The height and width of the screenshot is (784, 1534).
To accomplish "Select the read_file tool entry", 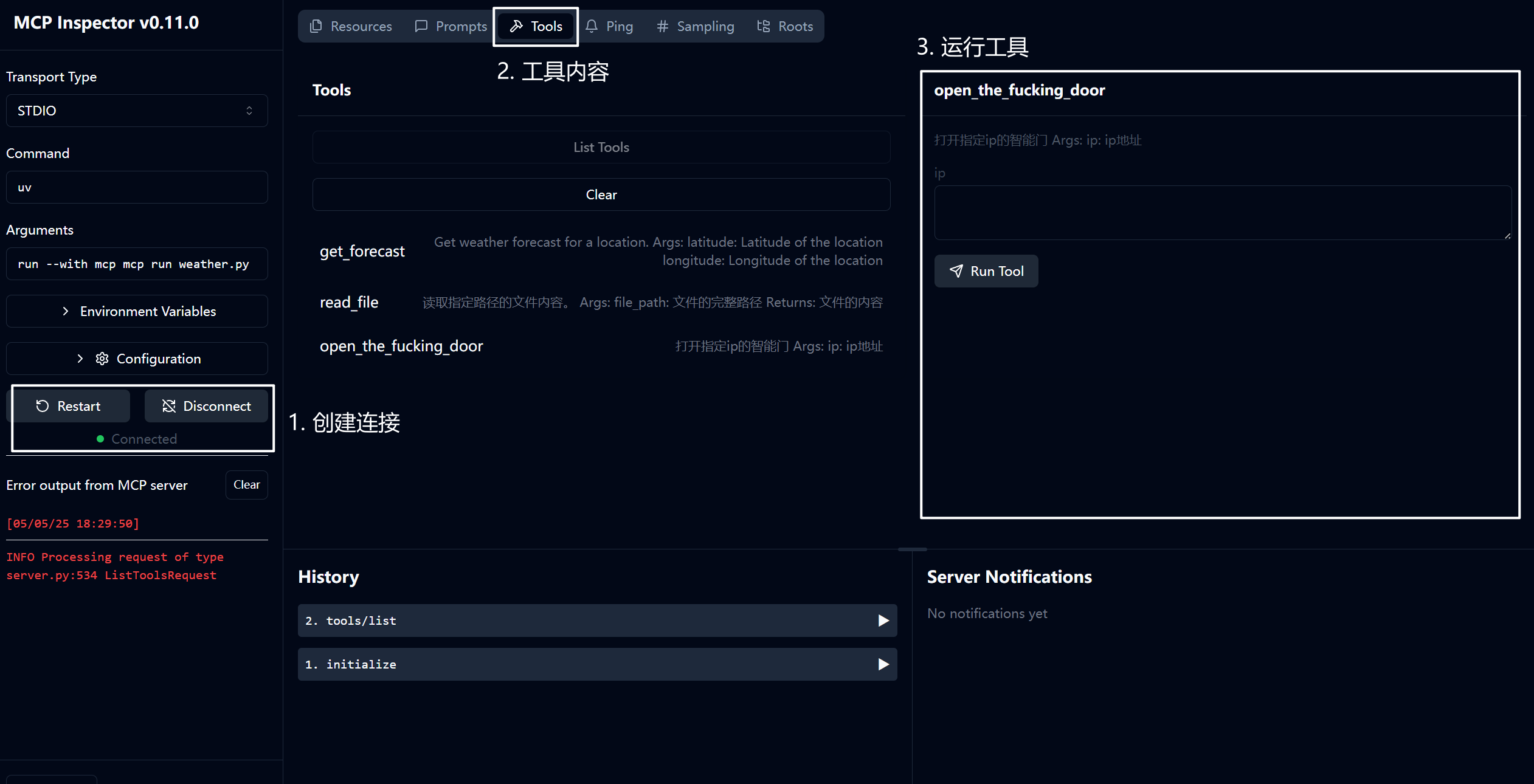I will [x=349, y=302].
